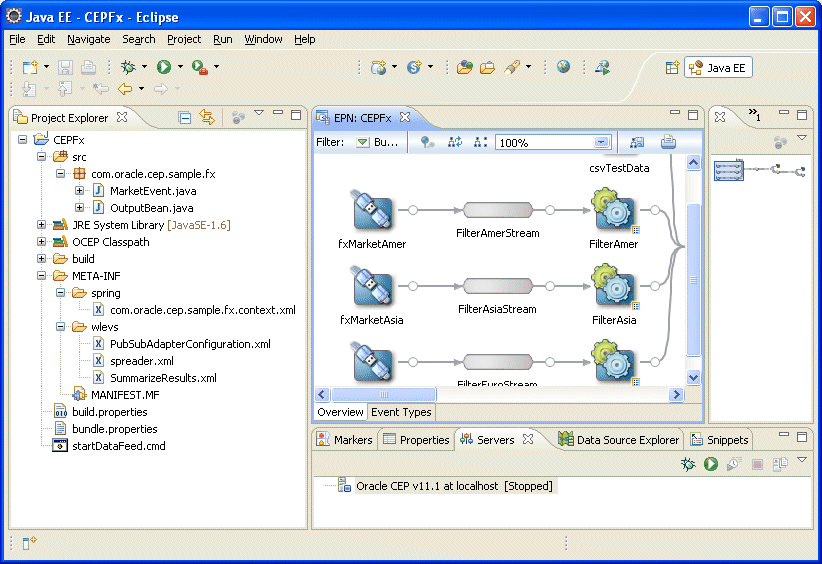Open Project Explorer view menu triangle
The width and height of the screenshot is (822, 564).
tap(259, 113)
